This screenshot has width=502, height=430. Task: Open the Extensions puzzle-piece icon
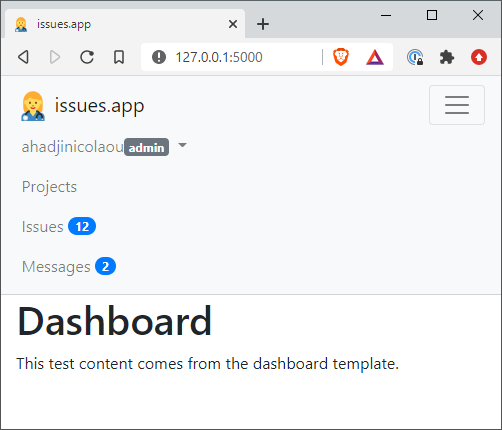(447, 57)
